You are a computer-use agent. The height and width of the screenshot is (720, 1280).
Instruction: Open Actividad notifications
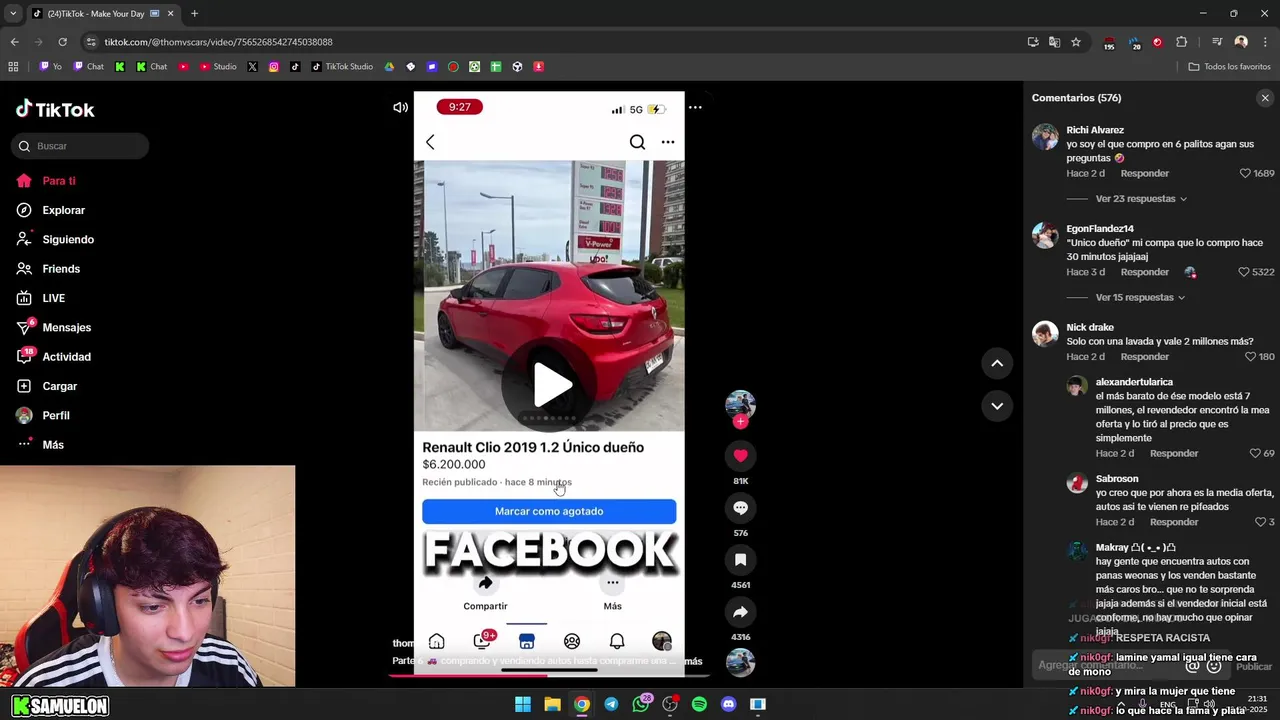66,357
